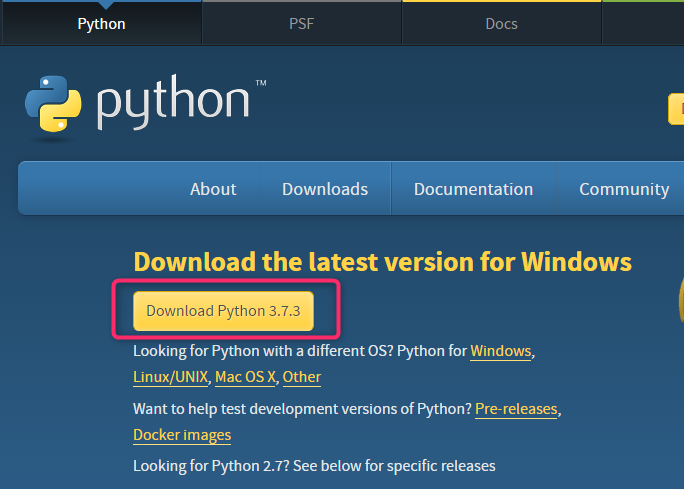Click the Looking for Python 2.7 text
Image resolution: width=684 pixels, height=489 pixels.
314,466
